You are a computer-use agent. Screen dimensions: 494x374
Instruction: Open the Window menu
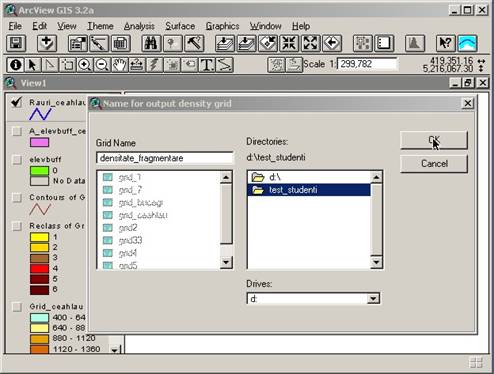tap(266, 26)
